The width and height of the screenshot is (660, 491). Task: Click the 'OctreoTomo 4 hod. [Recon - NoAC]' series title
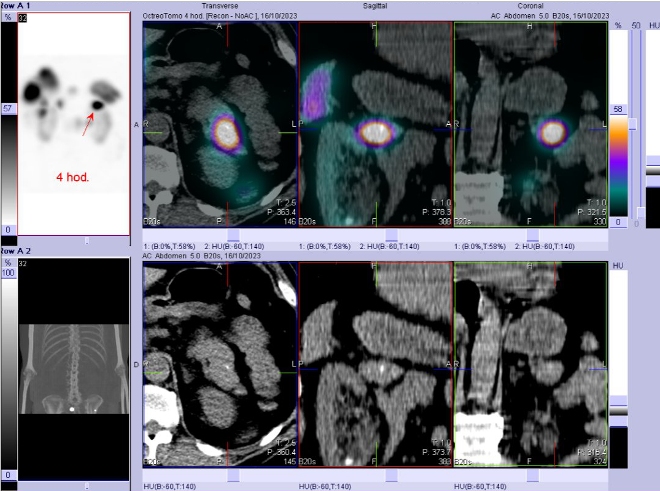(200, 16)
